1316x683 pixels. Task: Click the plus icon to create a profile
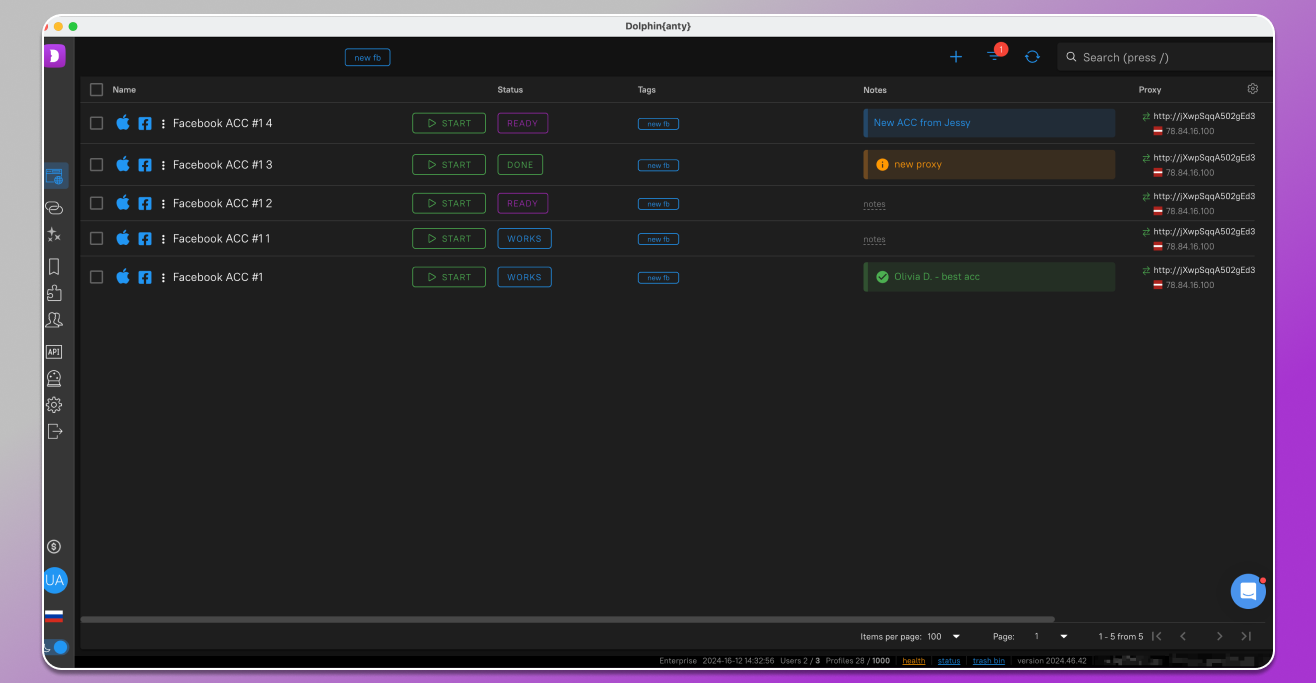(x=955, y=57)
